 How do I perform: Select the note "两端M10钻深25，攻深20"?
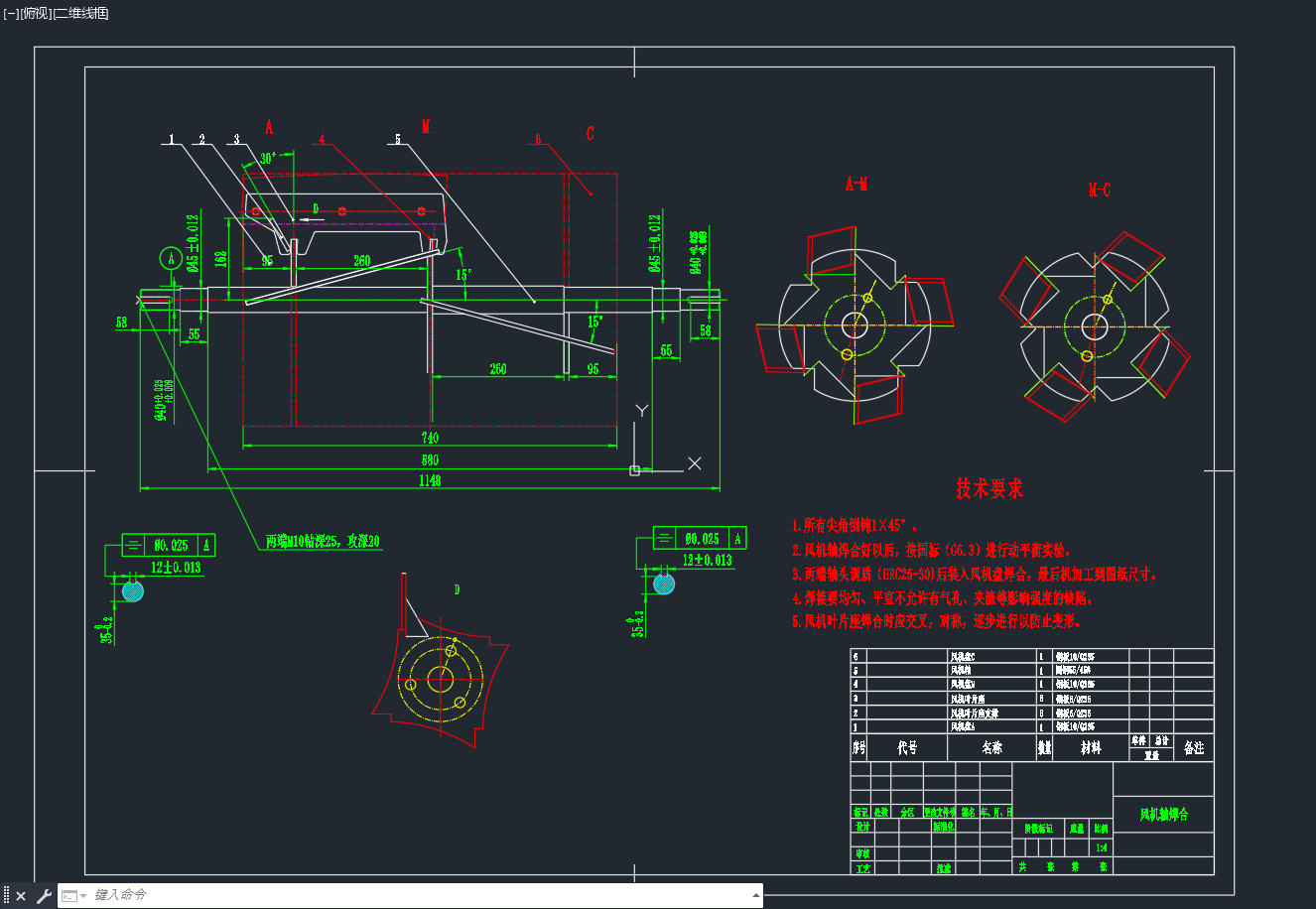click(323, 542)
